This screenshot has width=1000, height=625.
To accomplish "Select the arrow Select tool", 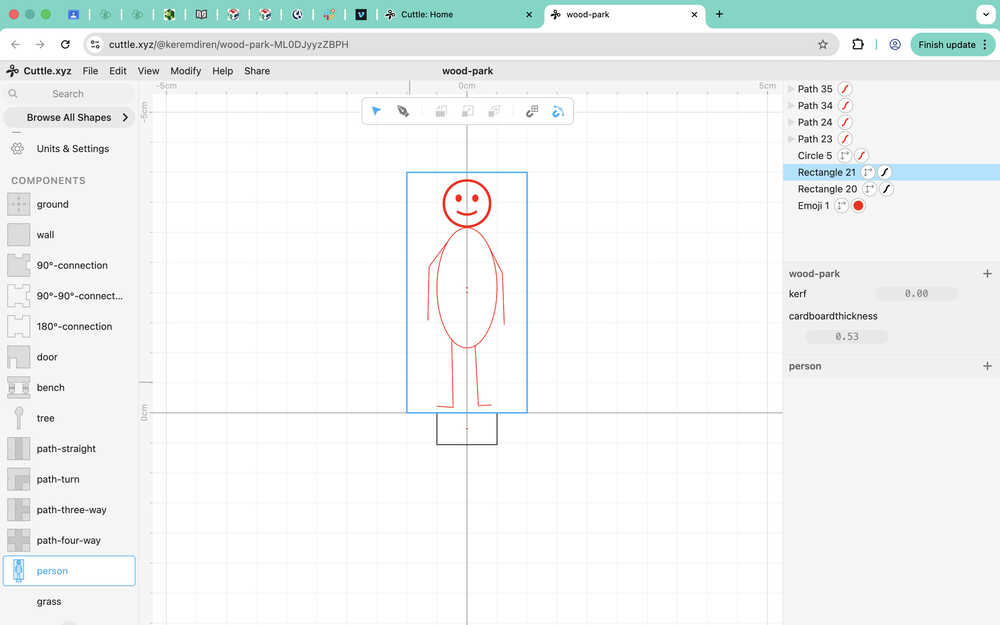I will pyautogui.click(x=376, y=111).
